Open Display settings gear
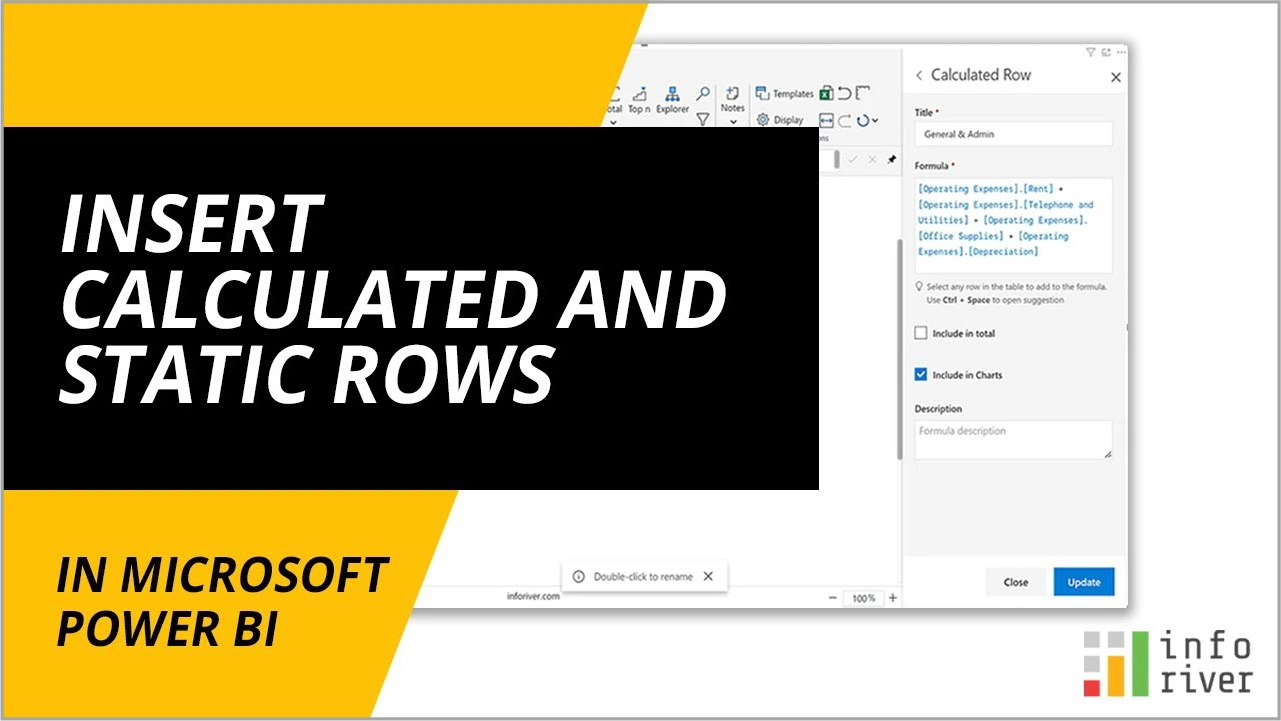 click(780, 120)
